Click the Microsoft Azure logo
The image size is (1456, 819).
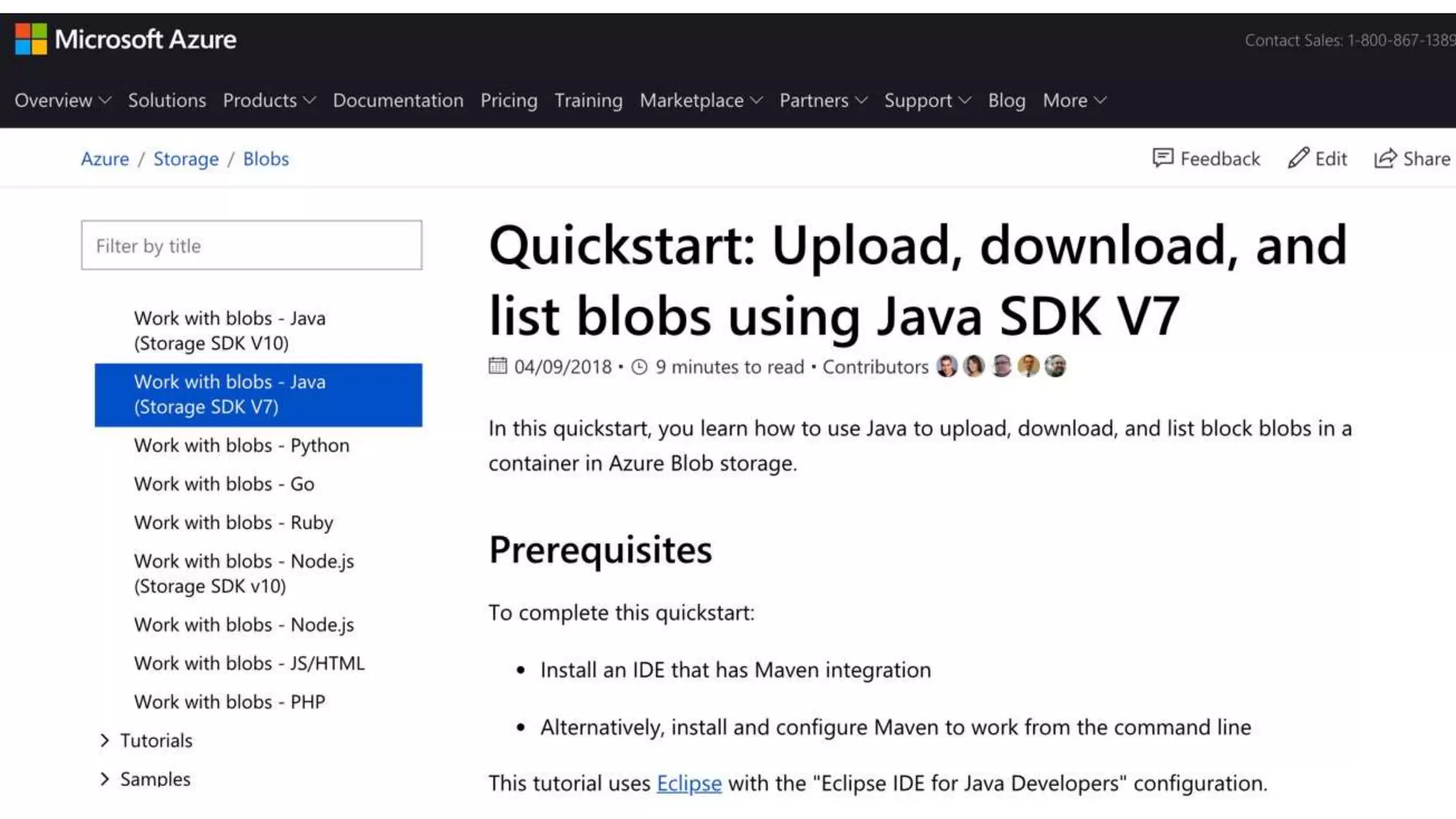[x=125, y=39]
